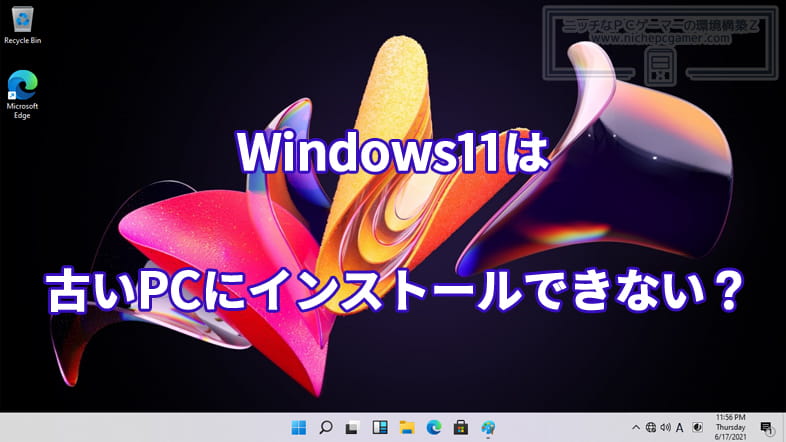Open clock showing 11:56 PM Thursday
786x442 pixels.
[x=730, y=427]
